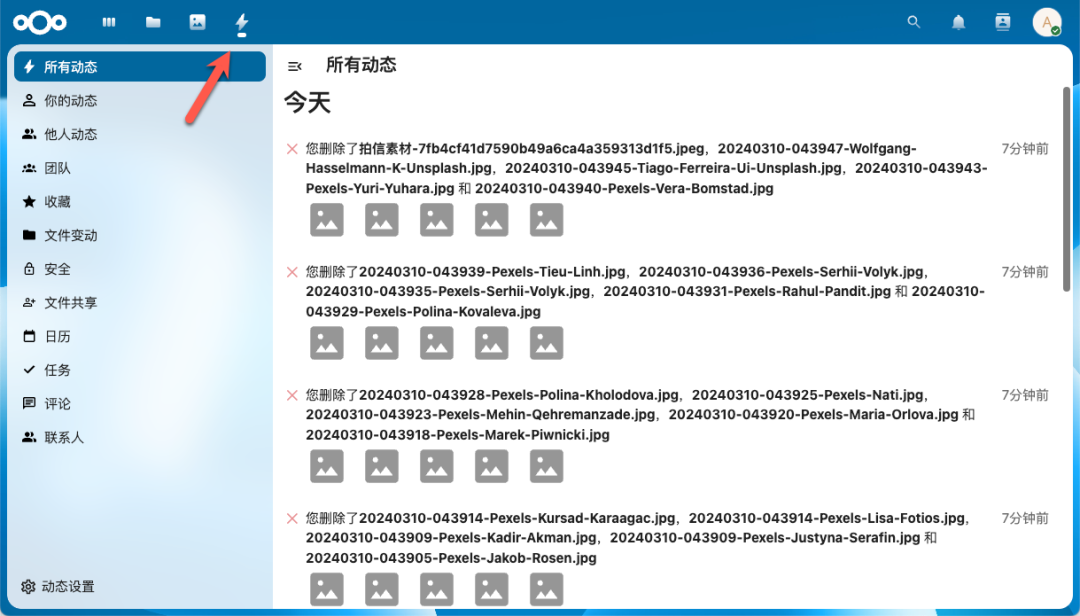The image size is (1080, 616).
Task: Open the app grid launcher
Action: coord(108,21)
